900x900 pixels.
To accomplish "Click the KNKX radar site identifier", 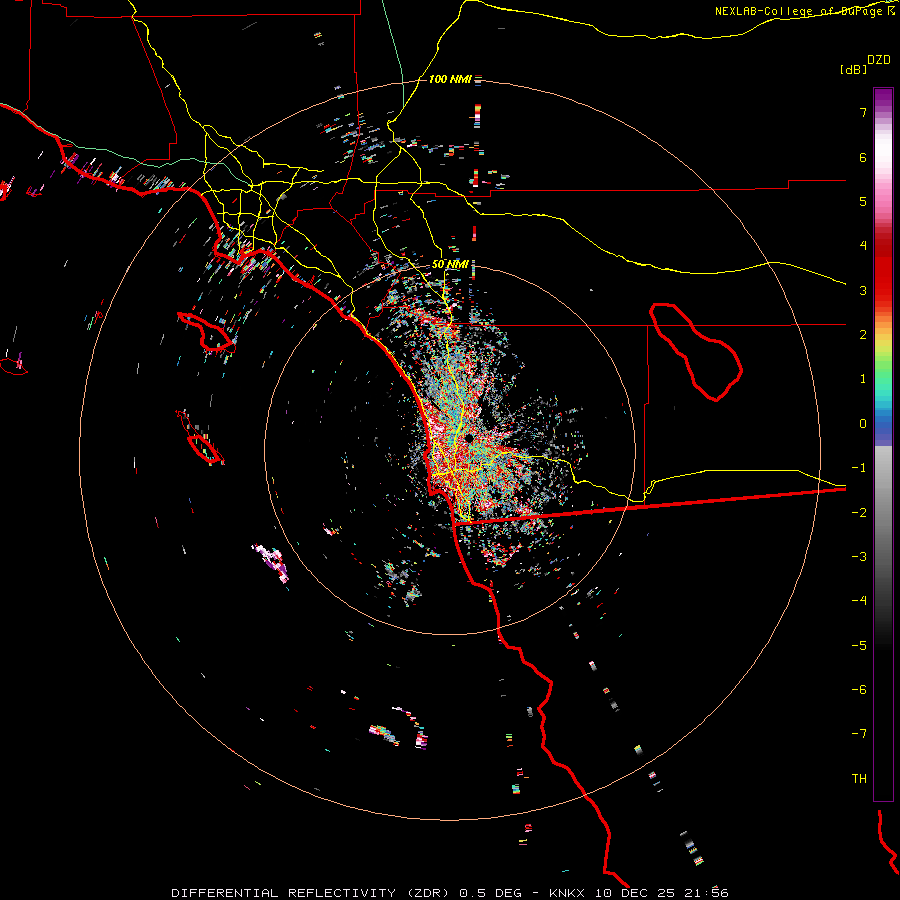I will (x=568, y=893).
